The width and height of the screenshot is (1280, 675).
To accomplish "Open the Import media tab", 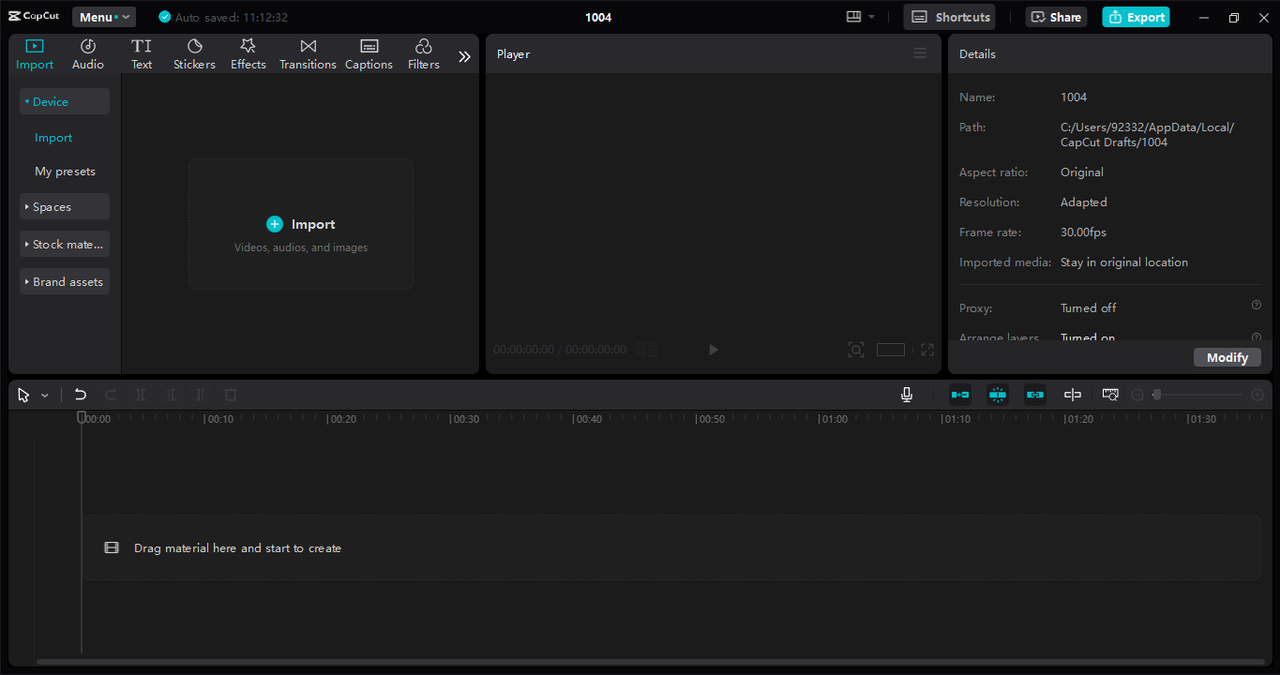I will [x=34, y=54].
